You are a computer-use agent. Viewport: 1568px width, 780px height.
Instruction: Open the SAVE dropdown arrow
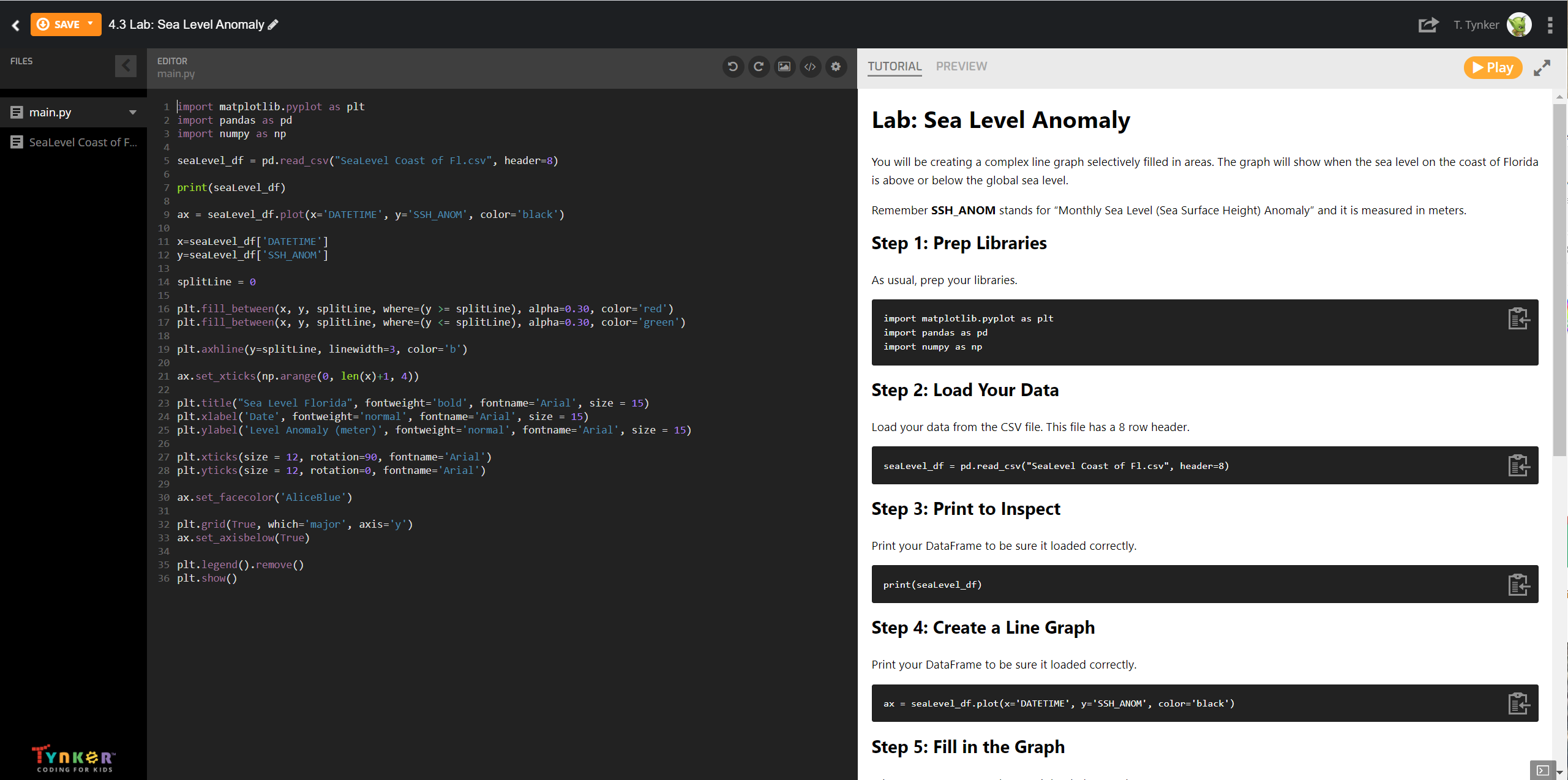point(91,24)
